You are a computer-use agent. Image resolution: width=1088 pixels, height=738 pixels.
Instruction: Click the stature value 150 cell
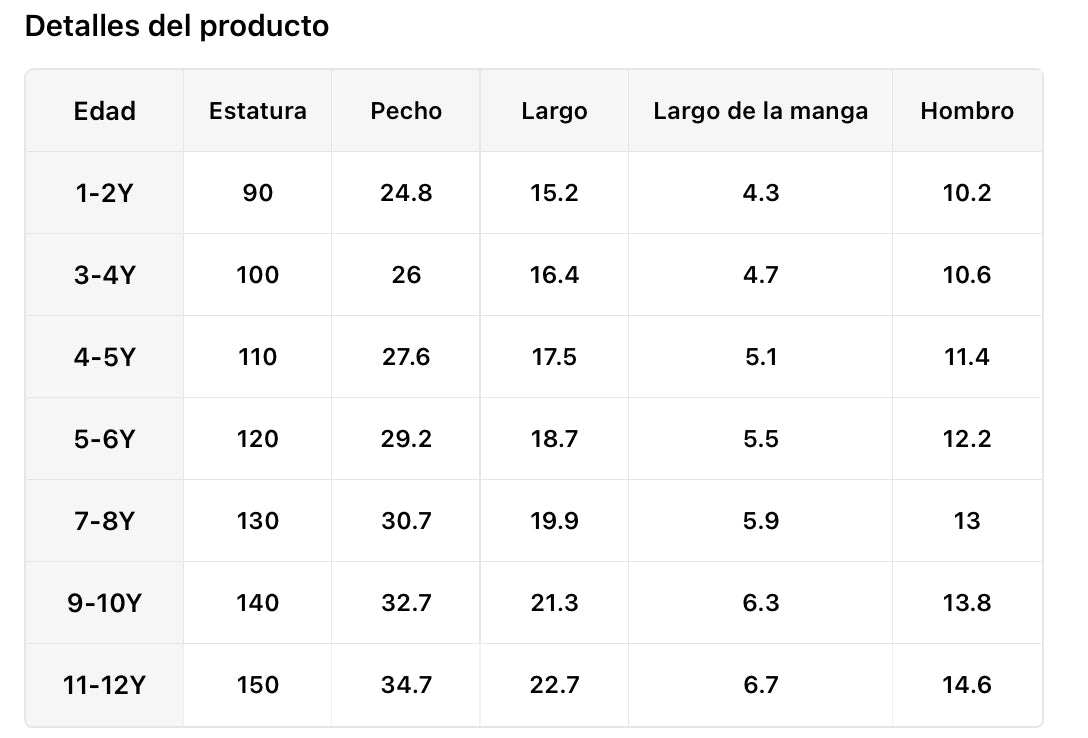pos(258,685)
